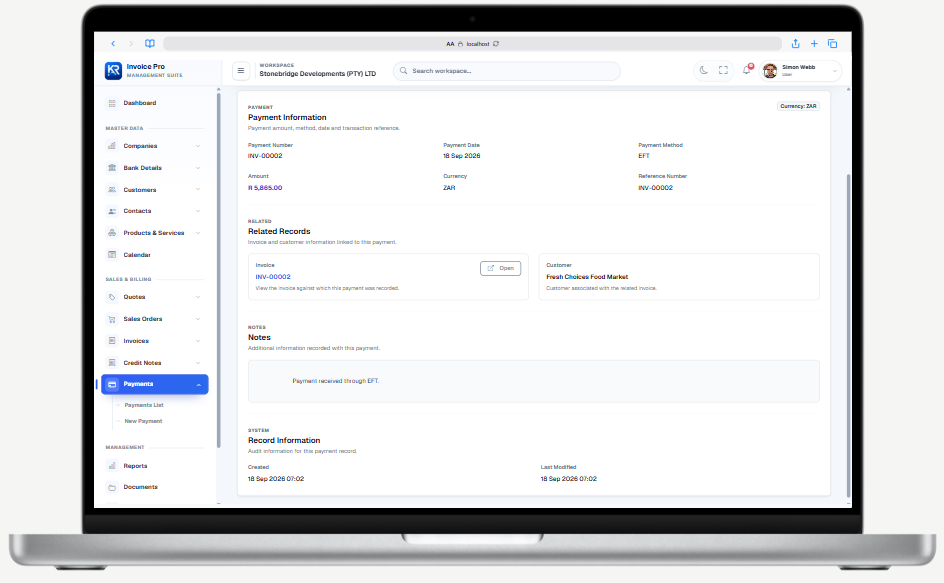The height and width of the screenshot is (583, 944).
Task: Reload page with the refresh icon
Action: (496, 44)
